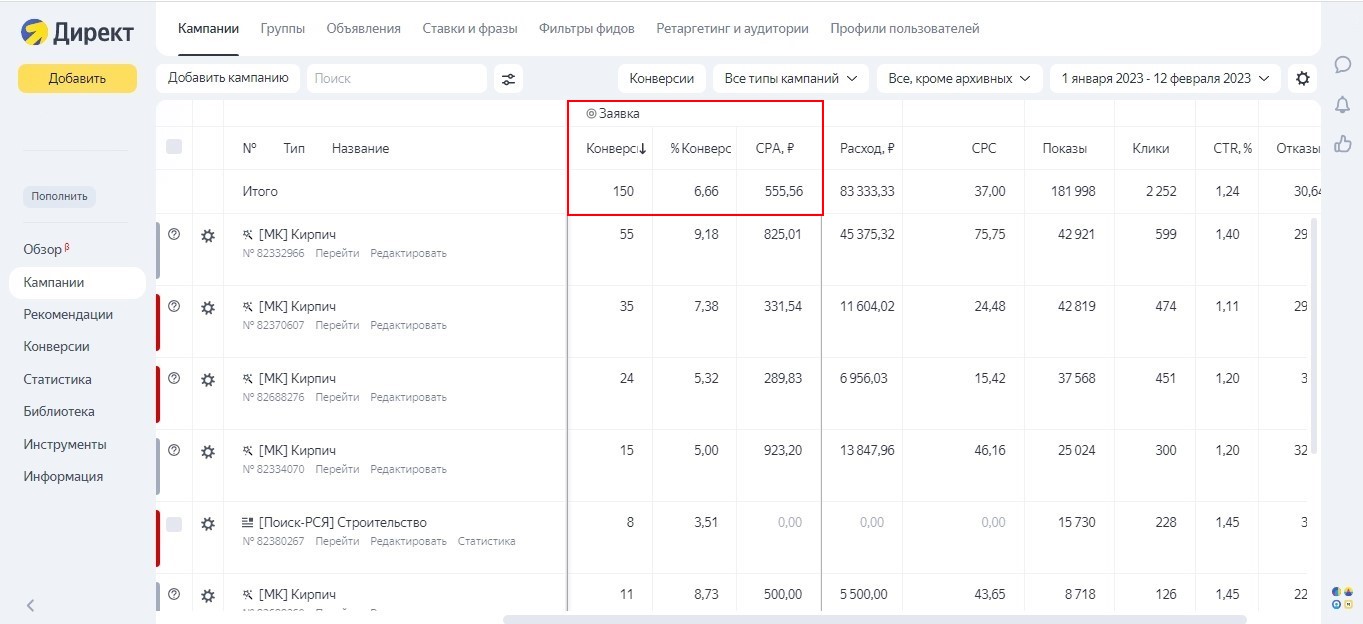Open table settings with the gear icon
Viewport: 1363px width, 624px height.
(x=1303, y=77)
